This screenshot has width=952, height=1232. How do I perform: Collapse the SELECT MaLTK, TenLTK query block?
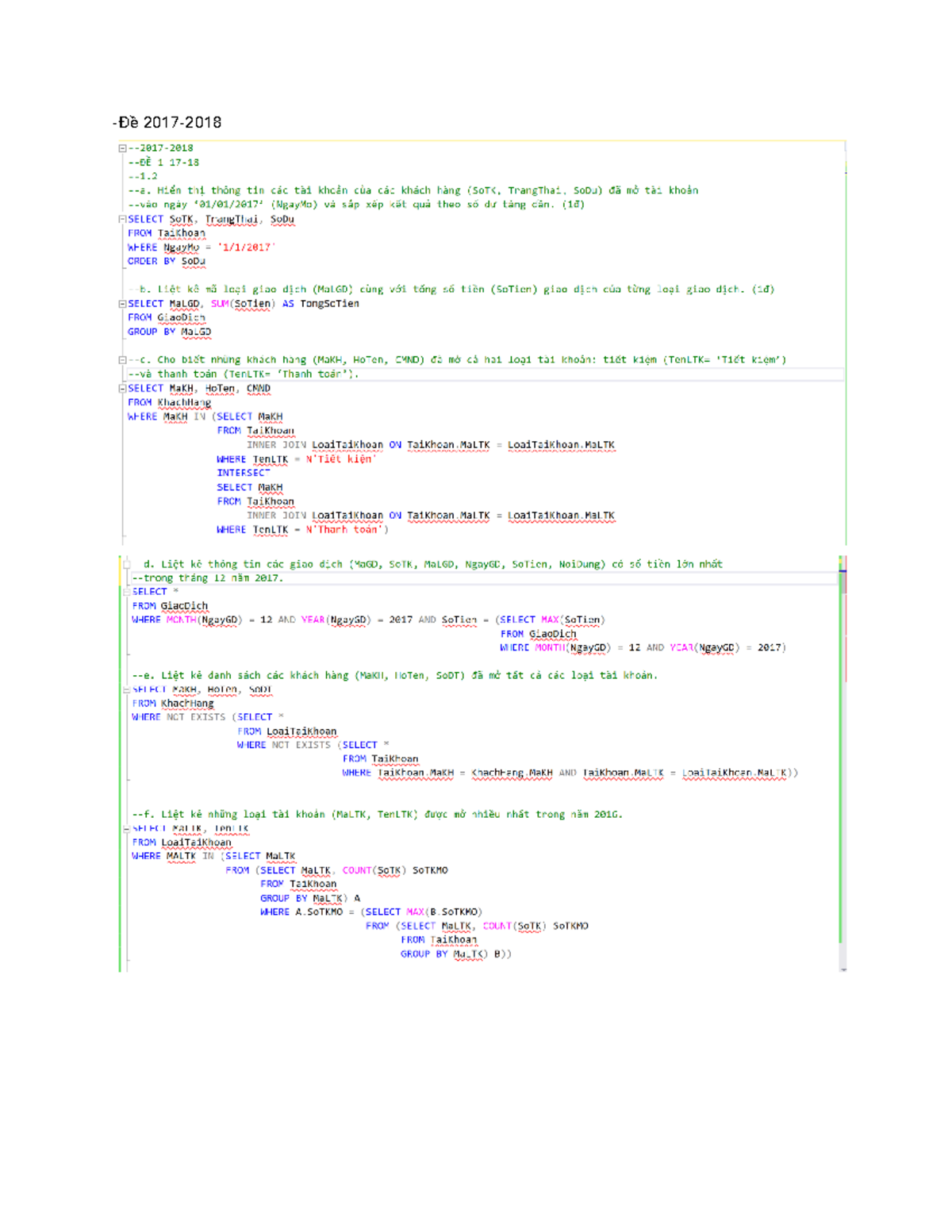point(125,827)
